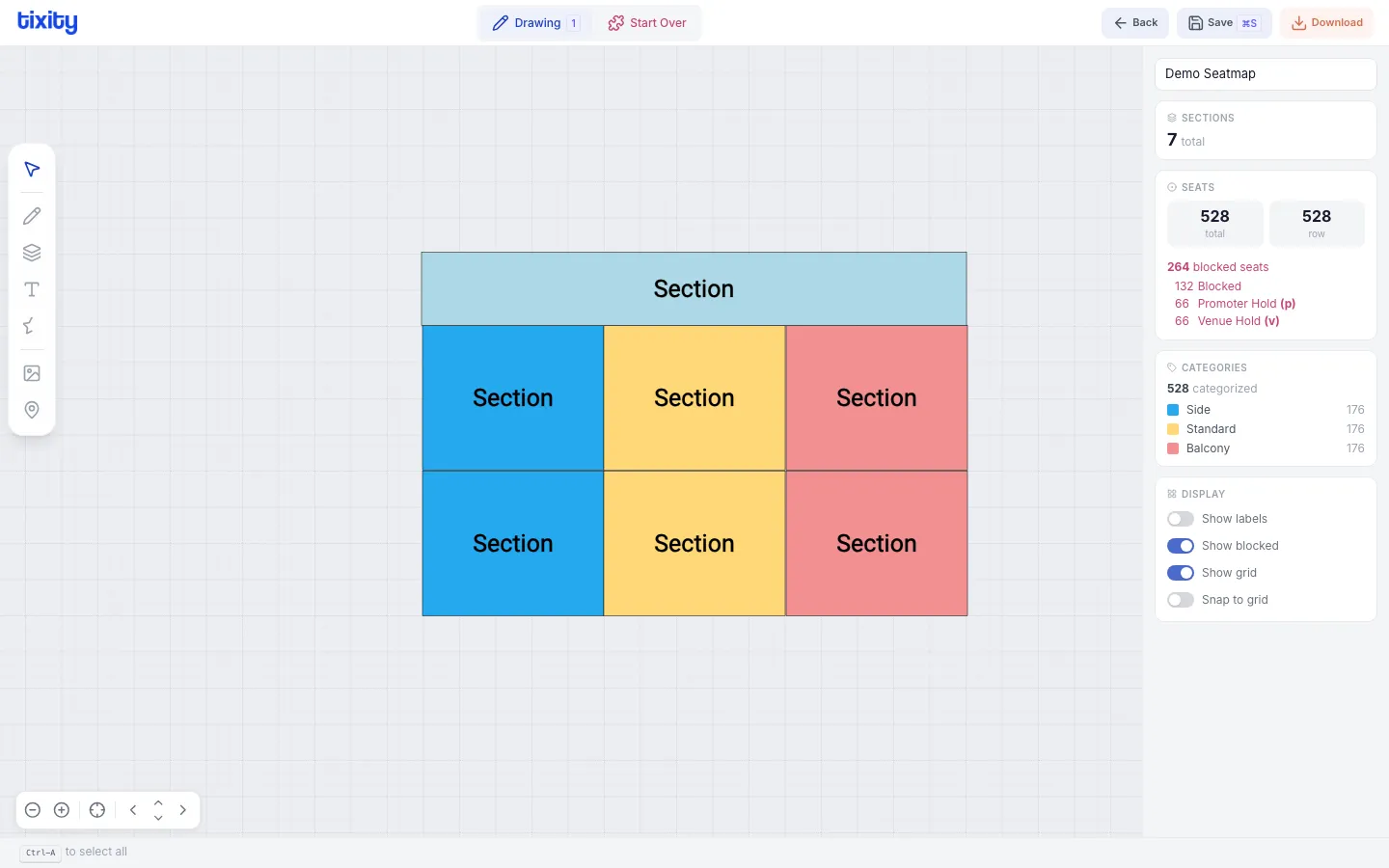
Task: Choose the polygon shape tool
Action: (32, 326)
